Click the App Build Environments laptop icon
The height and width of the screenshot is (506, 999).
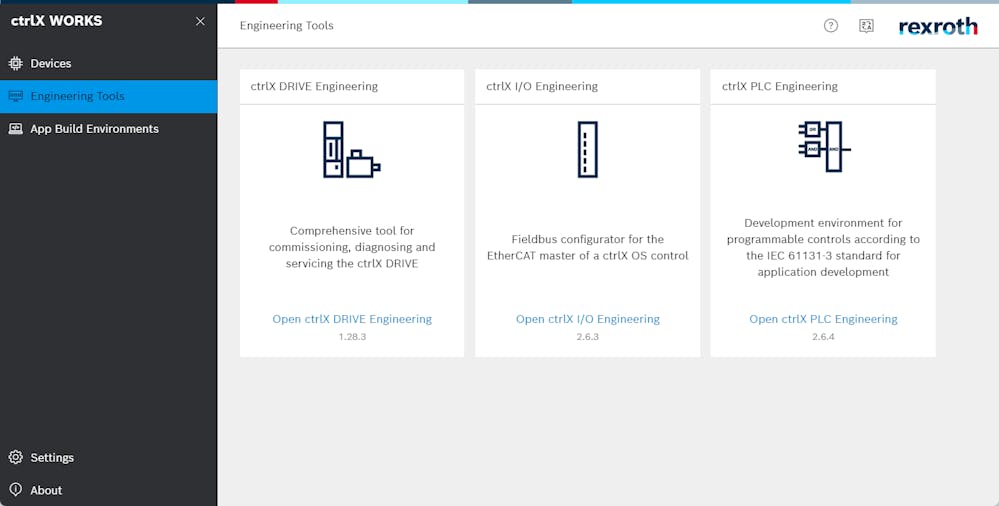coord(15,129)
